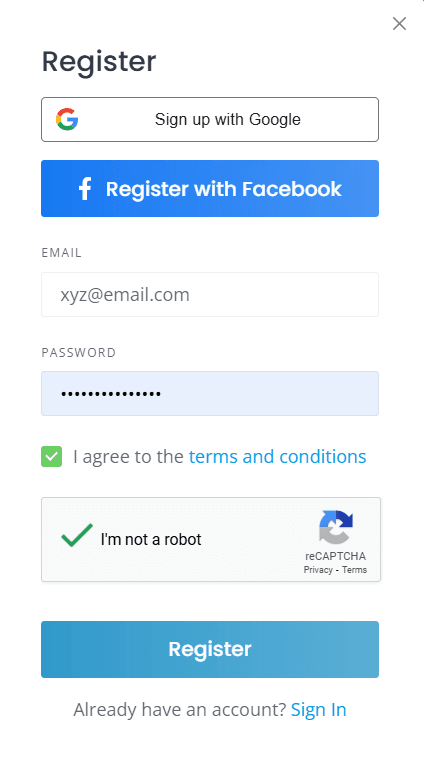Viewport: 424px width, 765px height.
Task: Open the reCAPTCHA Privacy link
Action: coord(318,570)
